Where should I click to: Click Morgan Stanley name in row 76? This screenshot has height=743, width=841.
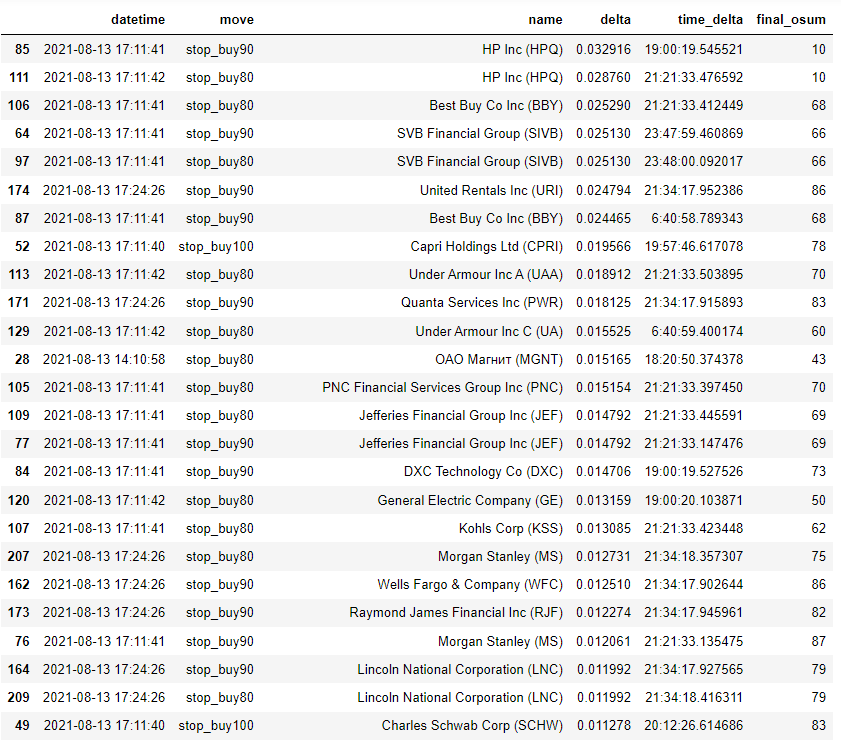pyautogui.click(x=500, y=642)
